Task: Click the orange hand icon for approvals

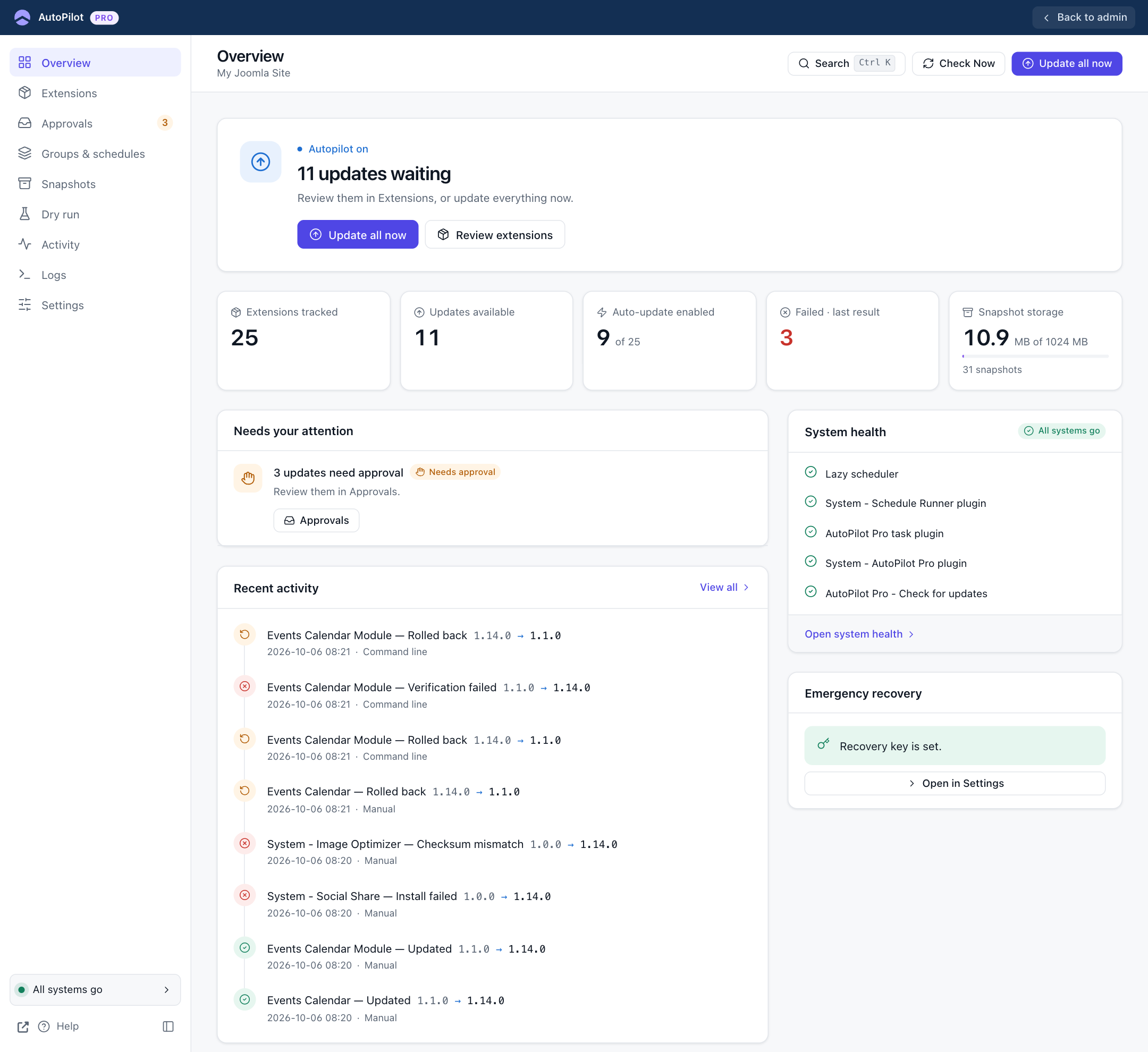Action: (248, 478)
